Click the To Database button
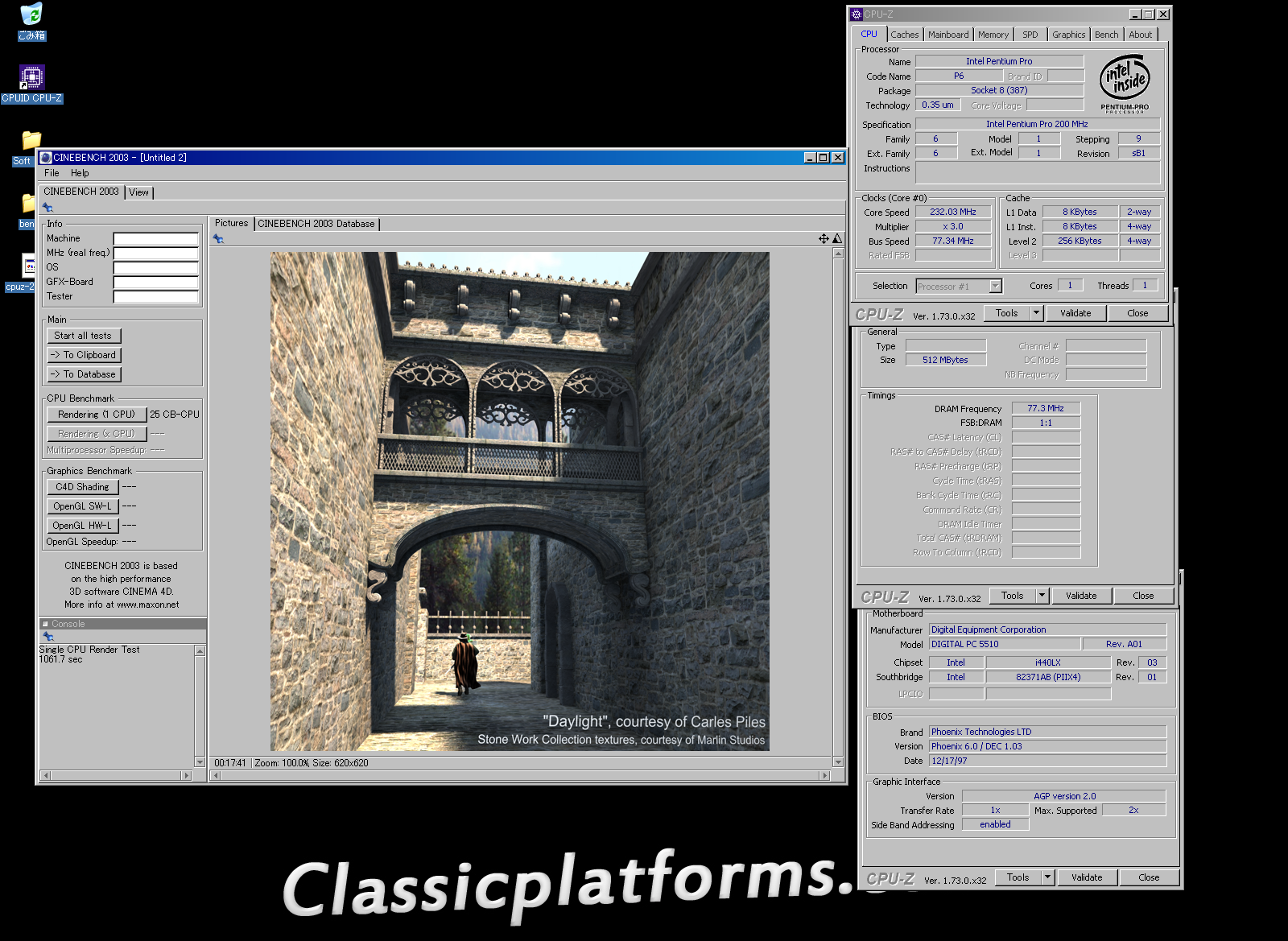The image size is (1288, 941). [83, 374]
